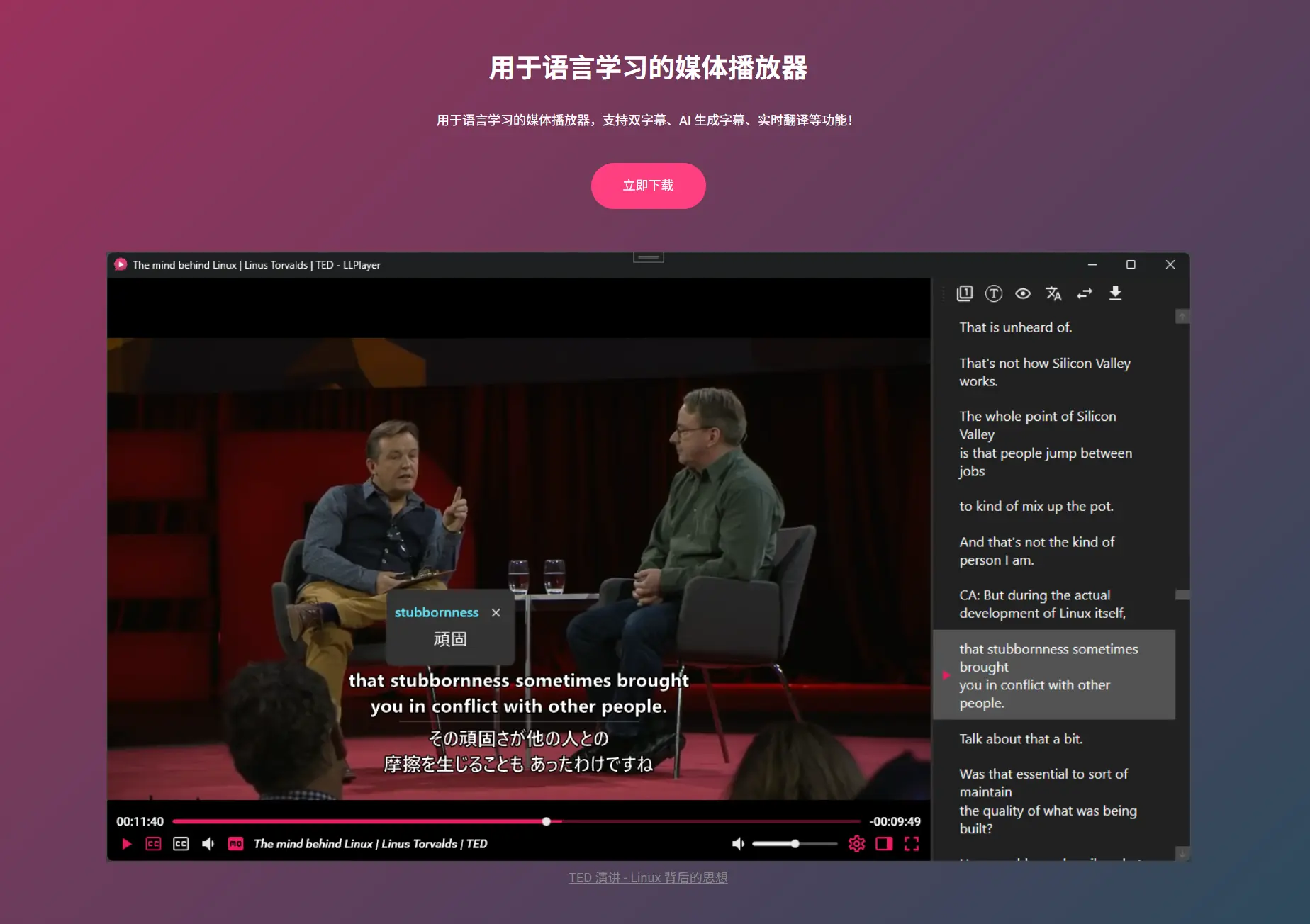The height and width of the screenshot is (924, 1310).
Task: Minimize the LLPlayer window
Action: (x=1092, y=264)
